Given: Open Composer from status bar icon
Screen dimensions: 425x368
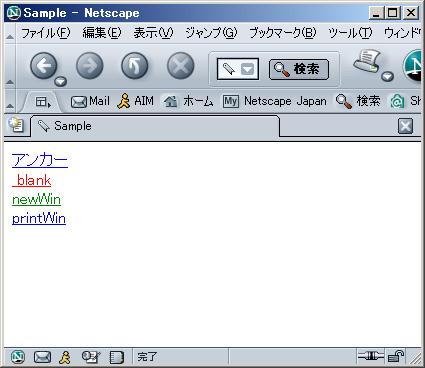Looking at the screenshot, I should [x=91, y=357].
